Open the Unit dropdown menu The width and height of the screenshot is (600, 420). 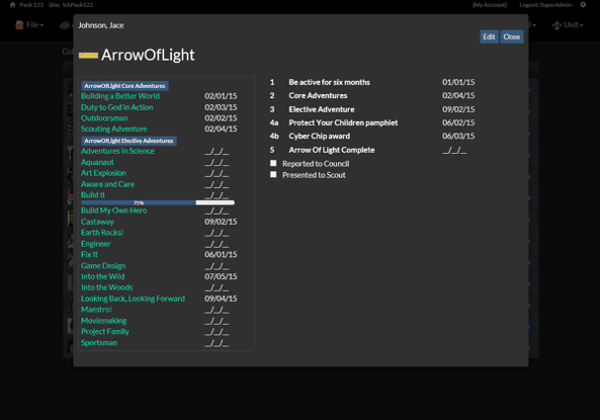[568, 25]
